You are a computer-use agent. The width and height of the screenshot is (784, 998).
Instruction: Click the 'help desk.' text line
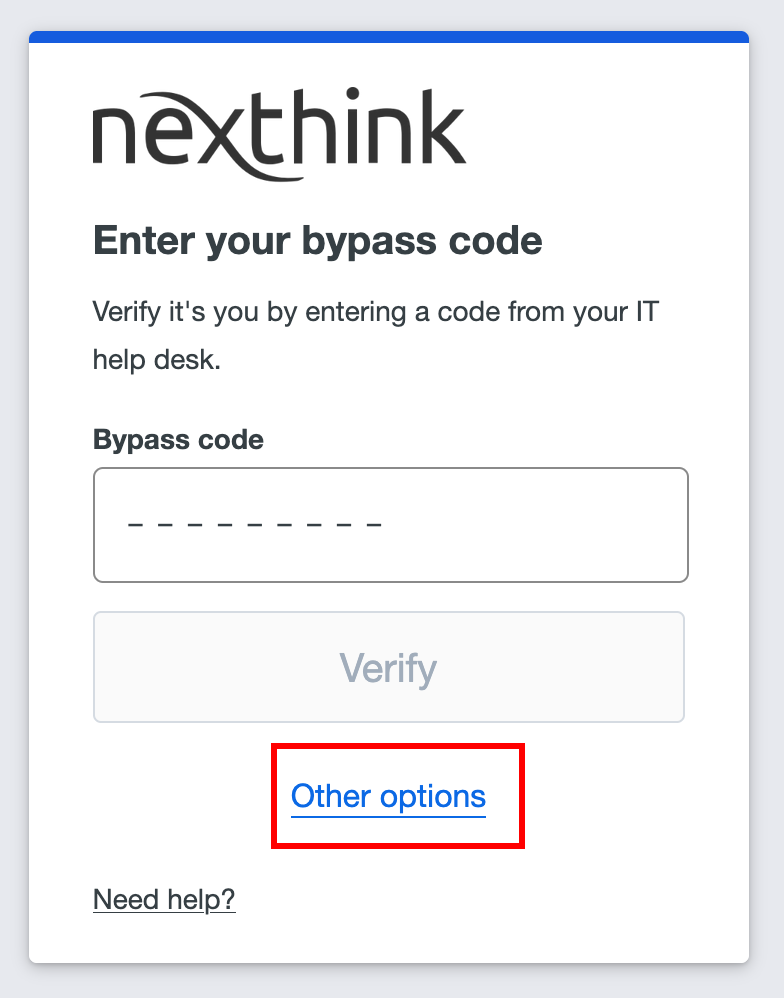point(156,360)
